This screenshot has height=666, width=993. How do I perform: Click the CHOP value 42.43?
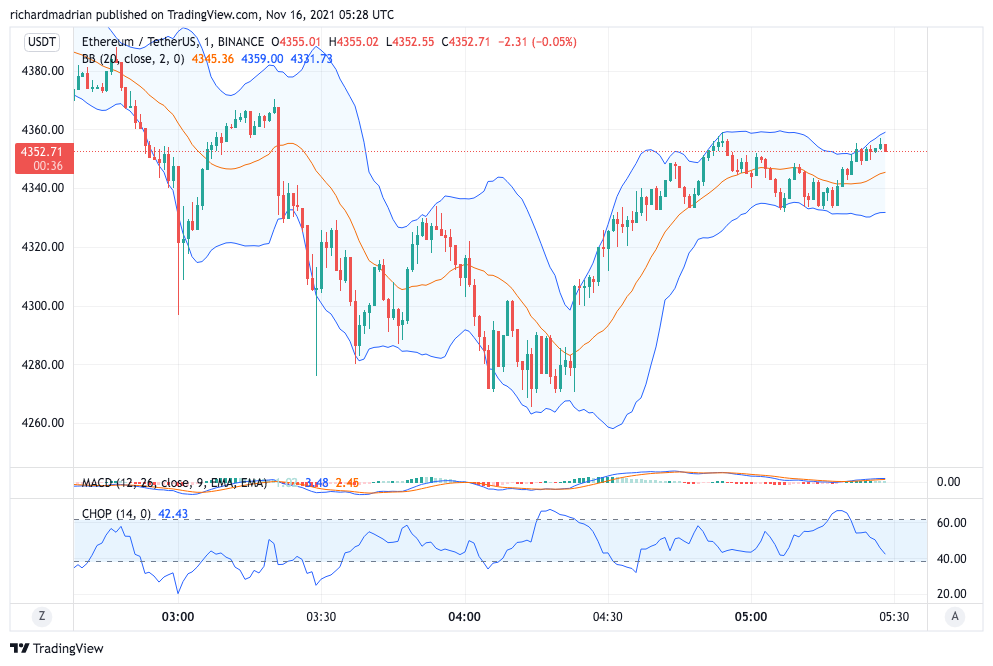click(x=173, y=514)
